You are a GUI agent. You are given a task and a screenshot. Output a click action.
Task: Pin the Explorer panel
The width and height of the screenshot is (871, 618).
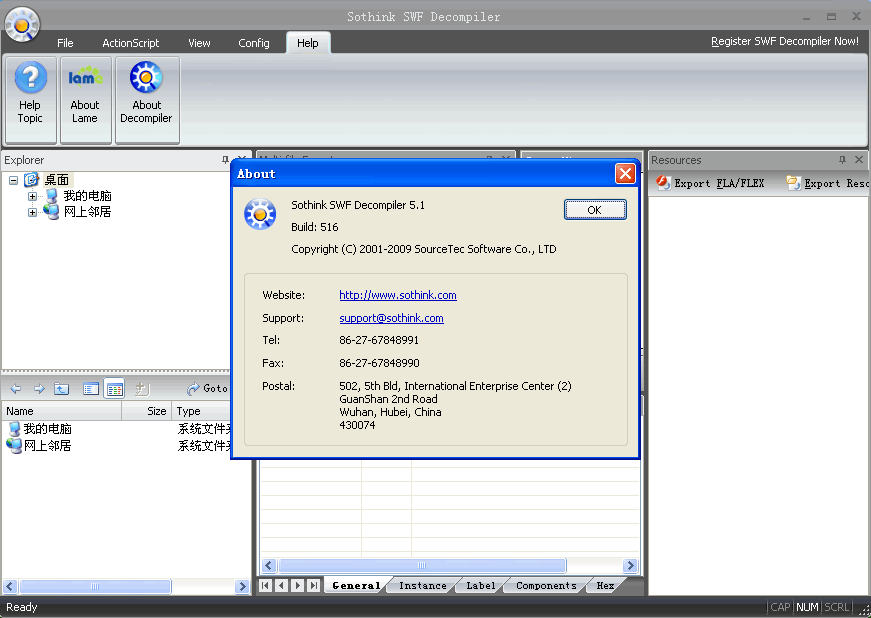225,160
